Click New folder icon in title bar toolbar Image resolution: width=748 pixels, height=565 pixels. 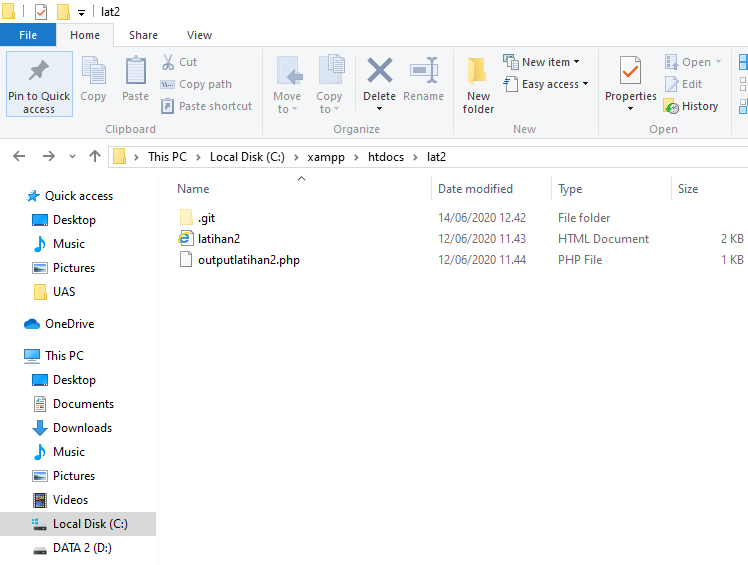pos(63,12)
